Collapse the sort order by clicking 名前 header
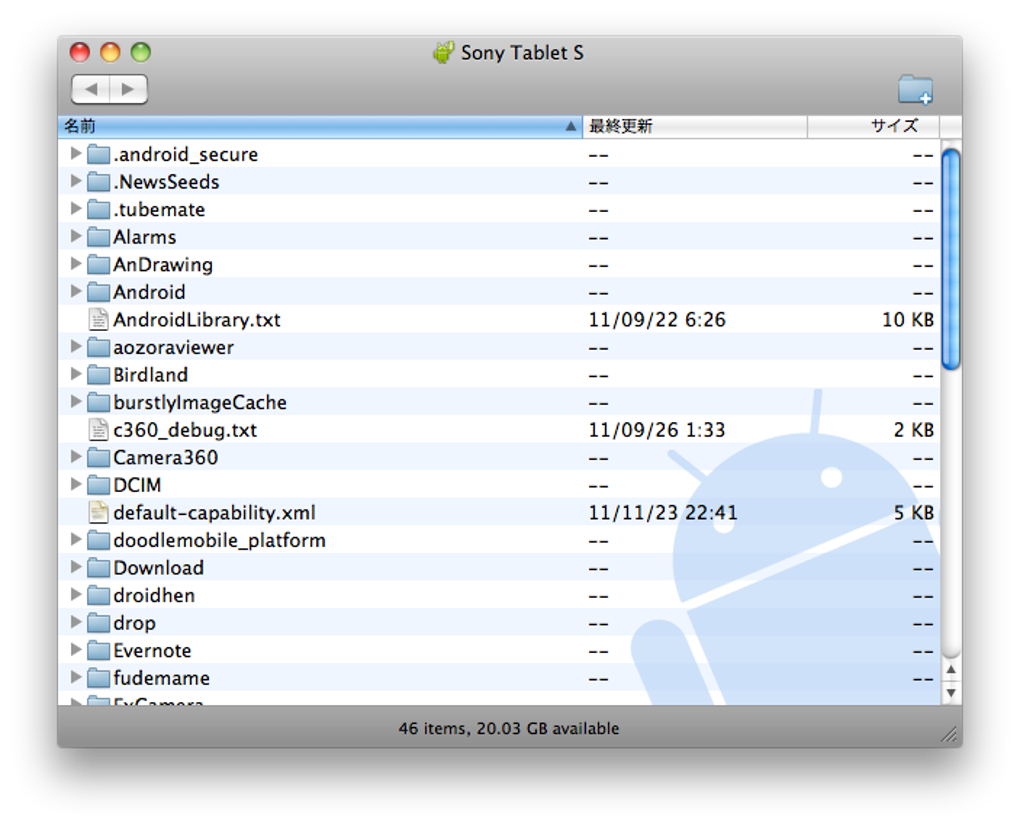The height and width of the screenshot is (827, 1020). pyautogui.click(x=80, y=126)
